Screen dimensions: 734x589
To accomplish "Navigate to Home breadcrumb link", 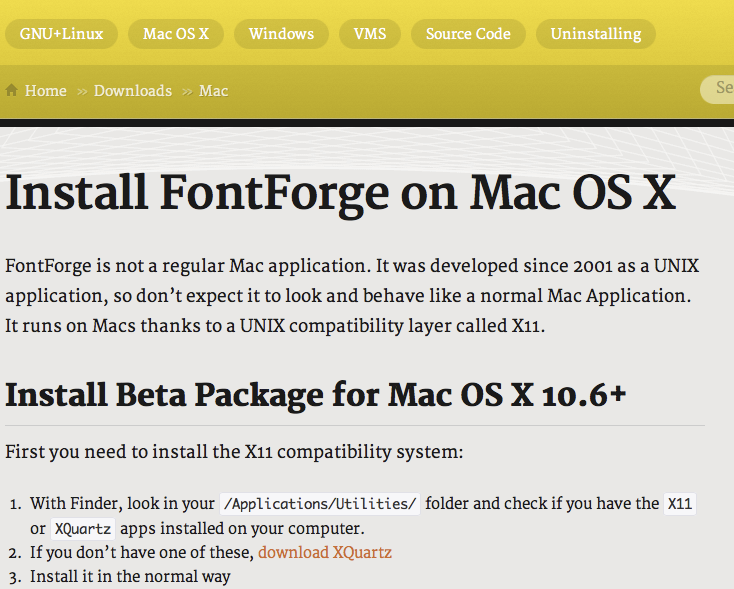I will (45, 90).
